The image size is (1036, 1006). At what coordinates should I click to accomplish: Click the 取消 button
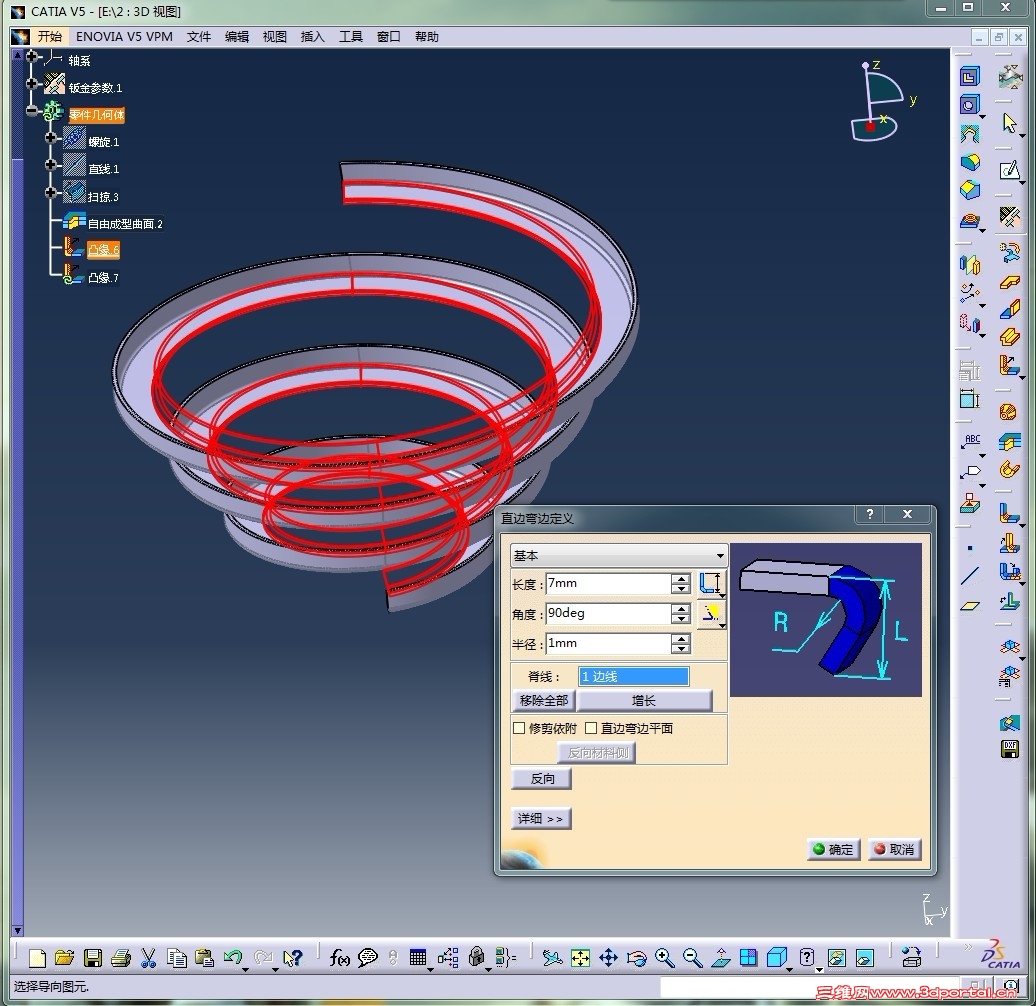(x=895, y=849)
